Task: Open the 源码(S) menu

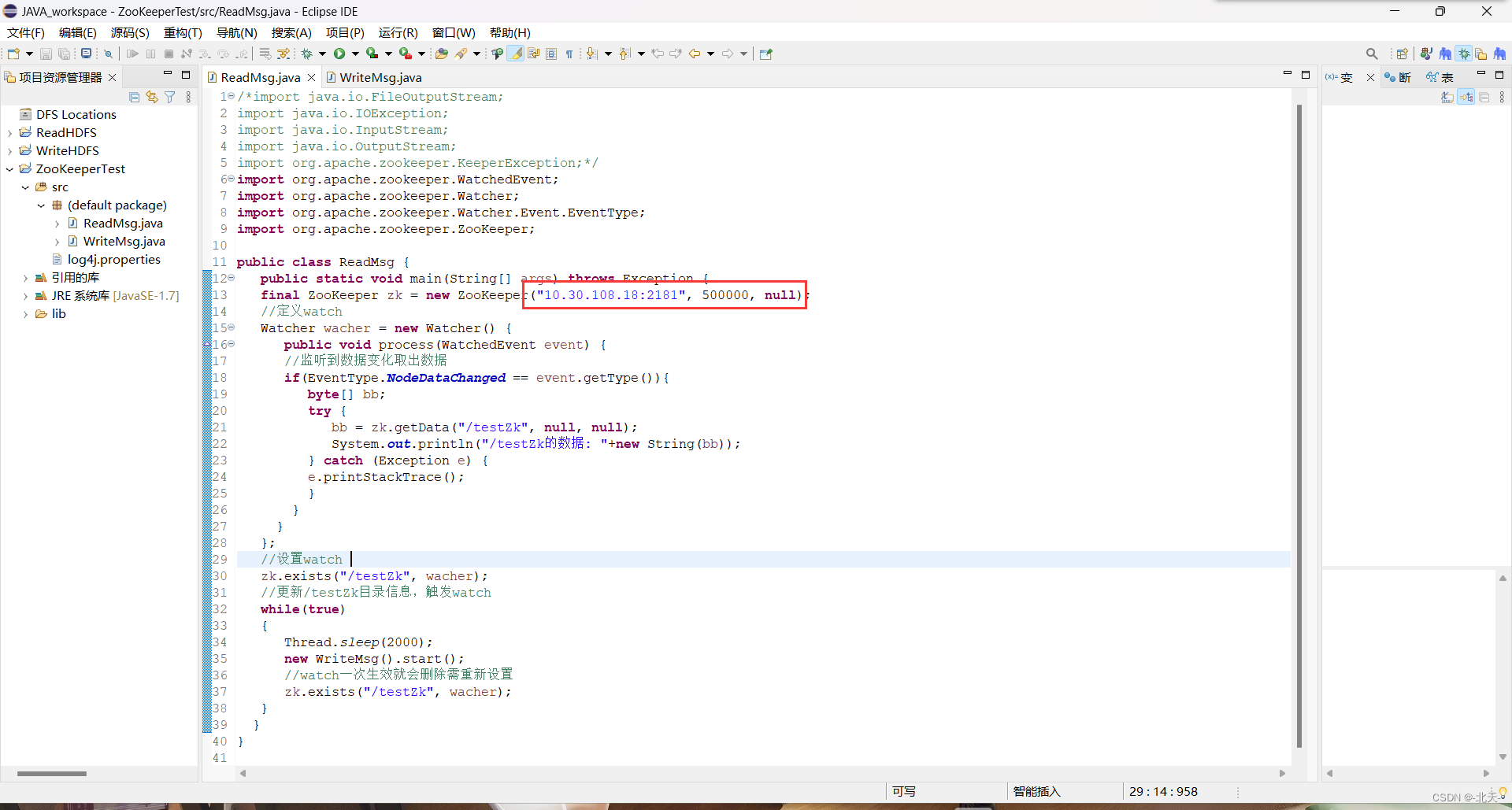Action: [x=130, y=32]
